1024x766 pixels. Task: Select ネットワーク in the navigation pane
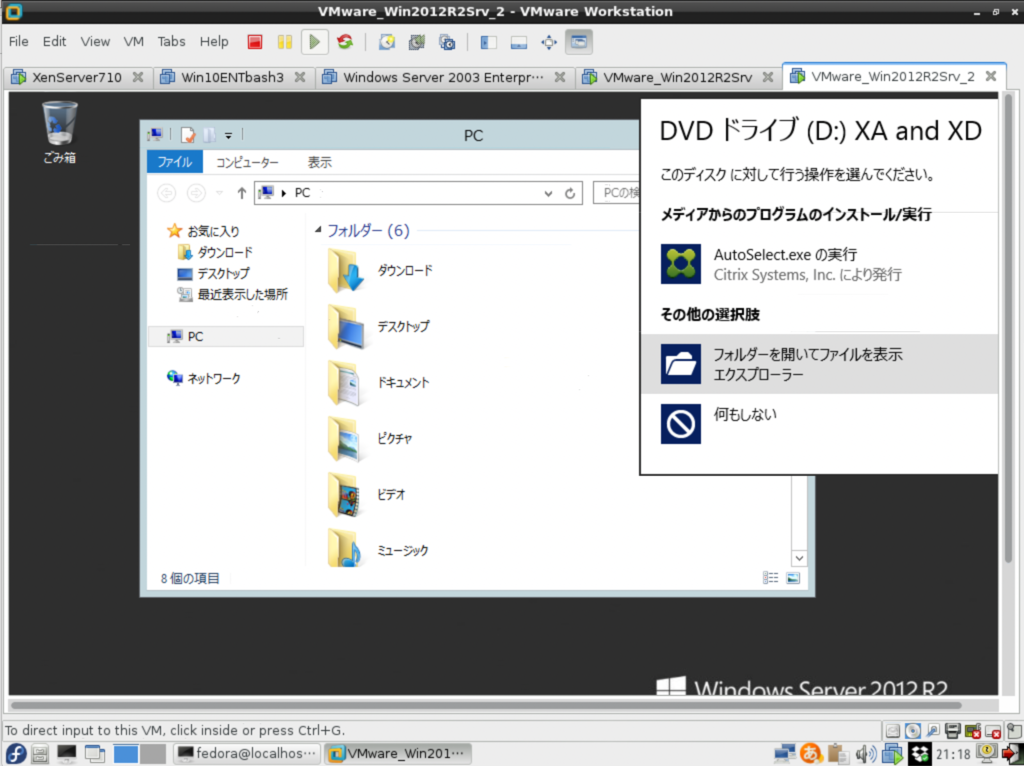204,378
